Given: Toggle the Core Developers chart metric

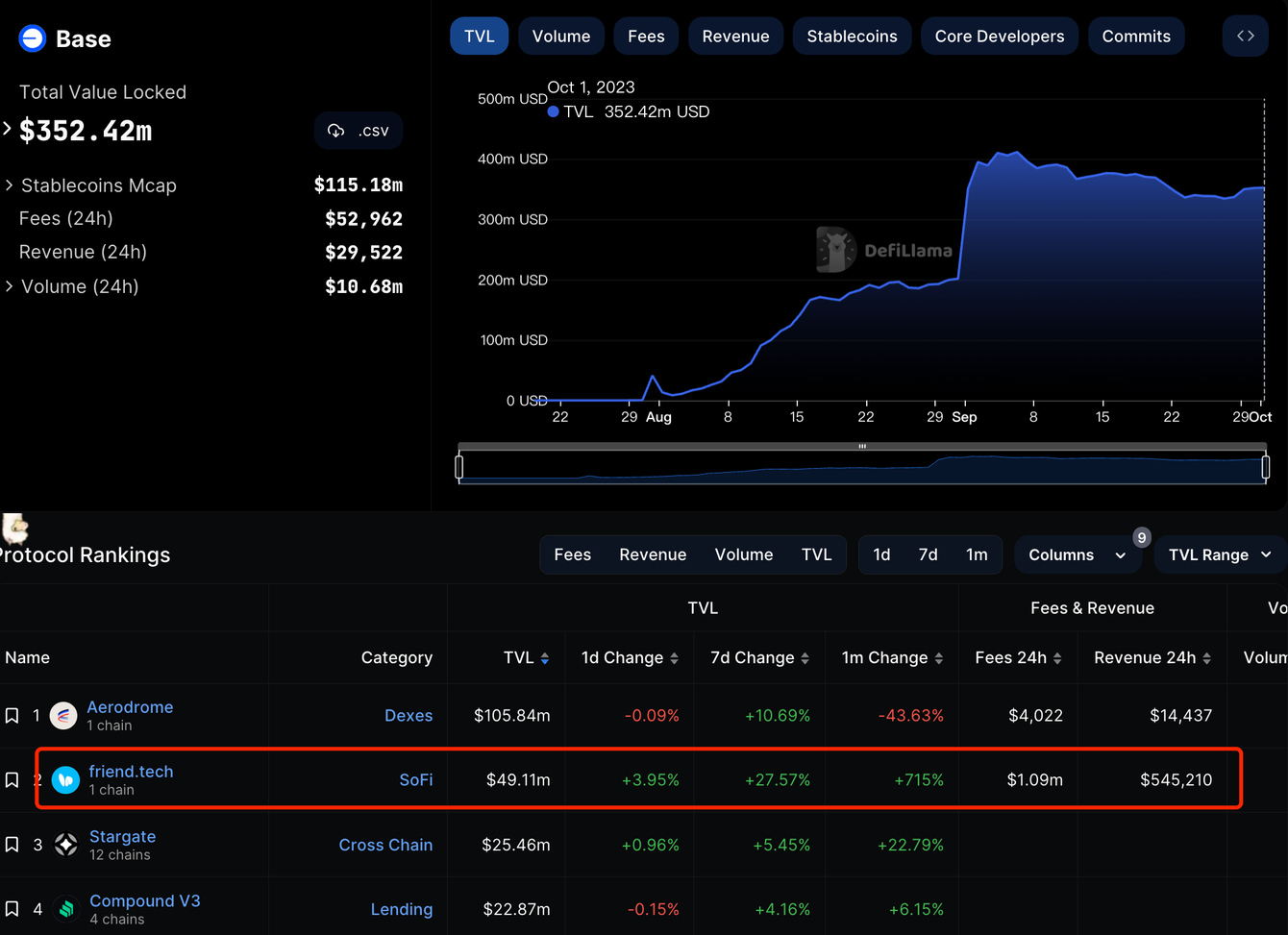Looking at the screenshot, I should coord(999,37).
